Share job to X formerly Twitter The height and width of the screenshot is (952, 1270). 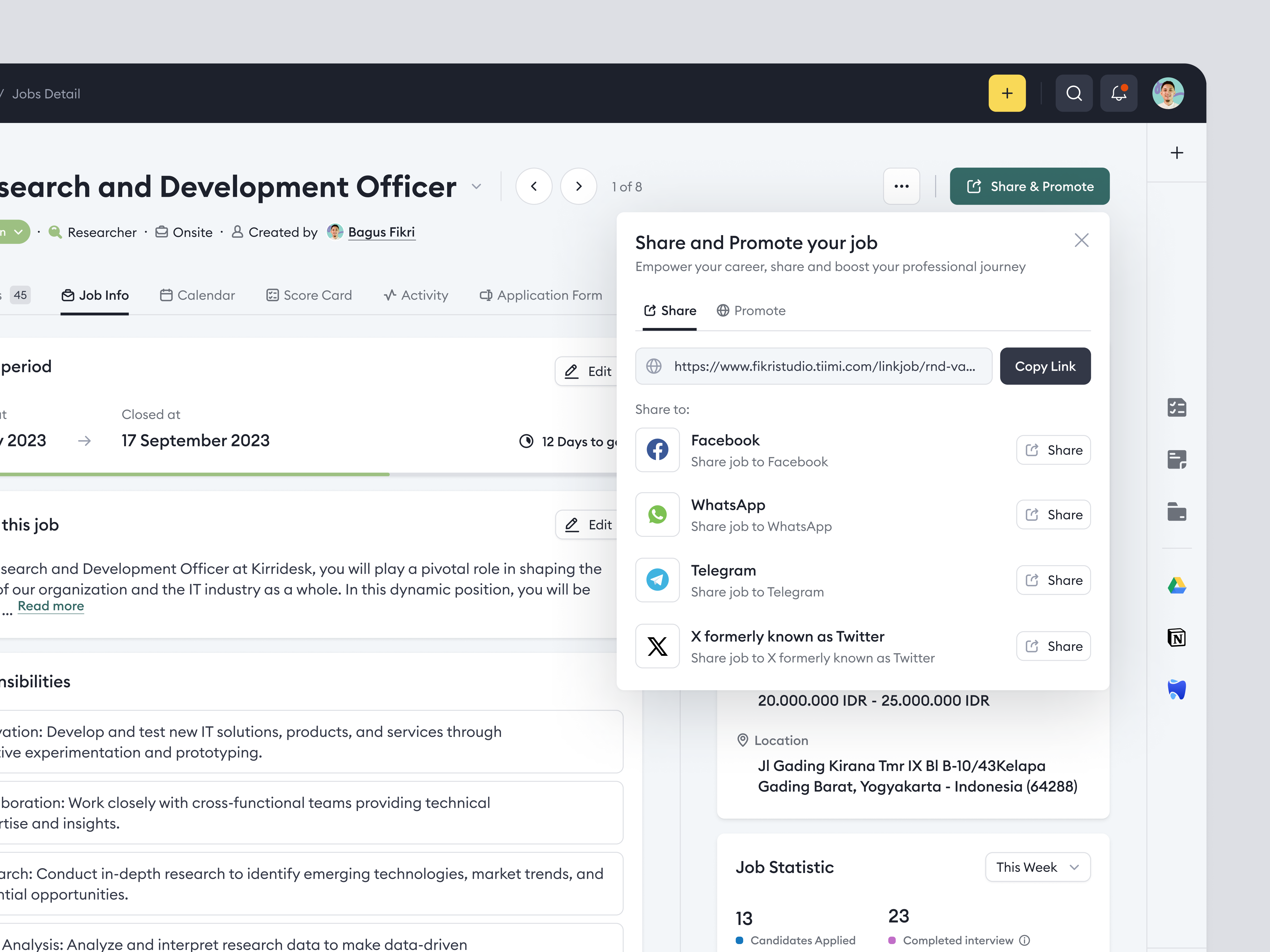point(1053,646)
